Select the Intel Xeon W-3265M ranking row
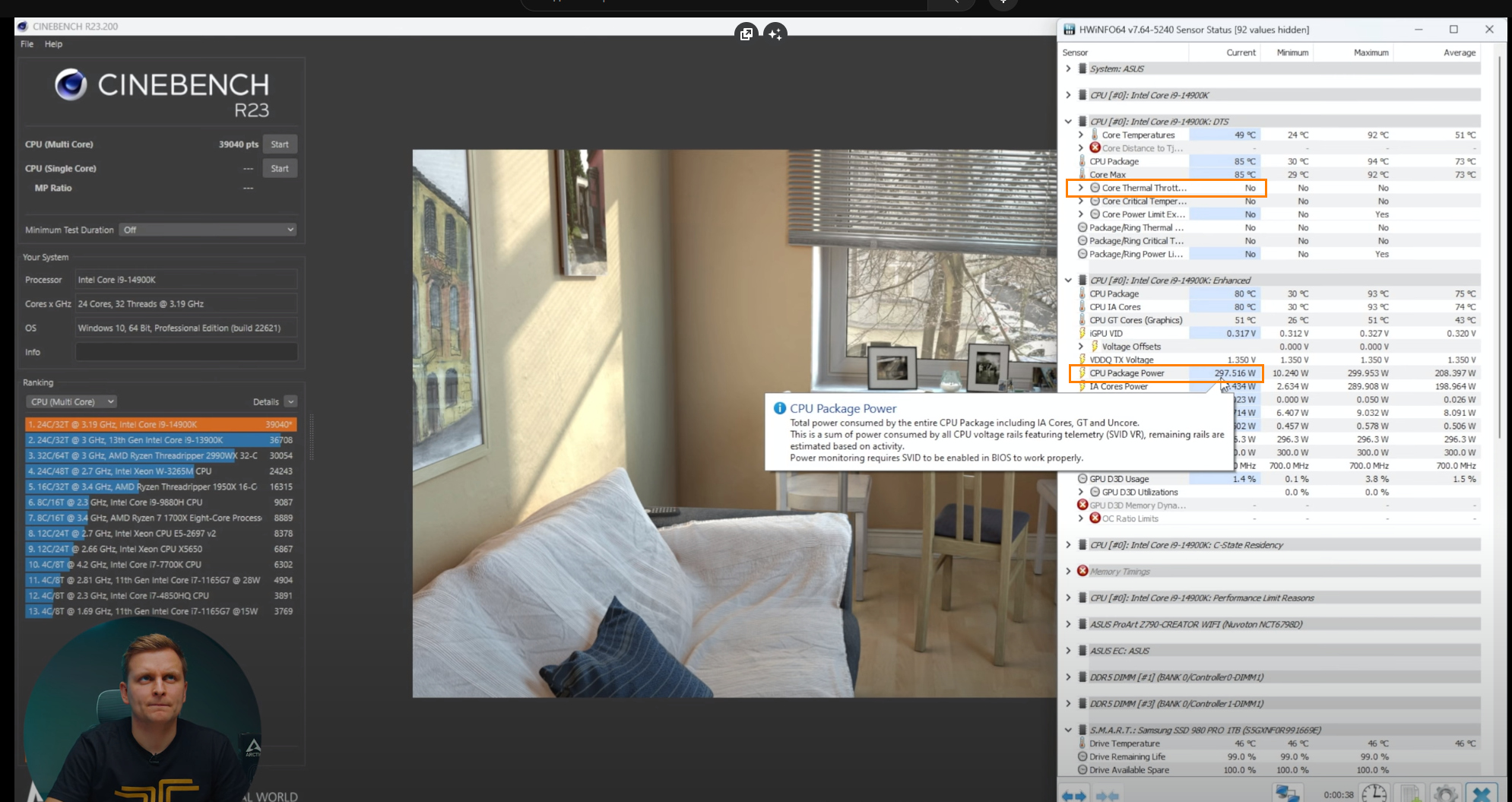 point(160,471)
